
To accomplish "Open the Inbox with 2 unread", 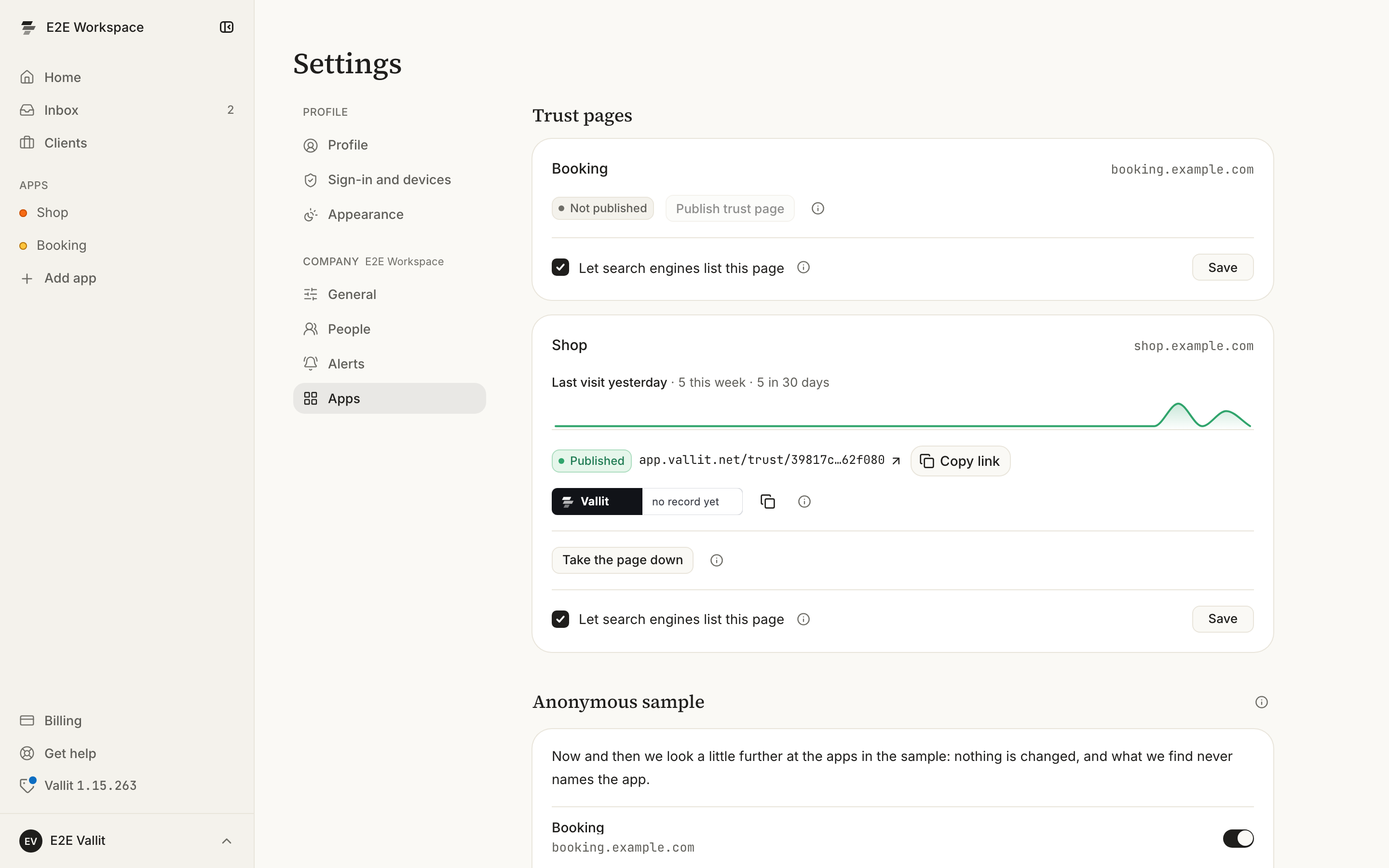I will coord(127,109).
